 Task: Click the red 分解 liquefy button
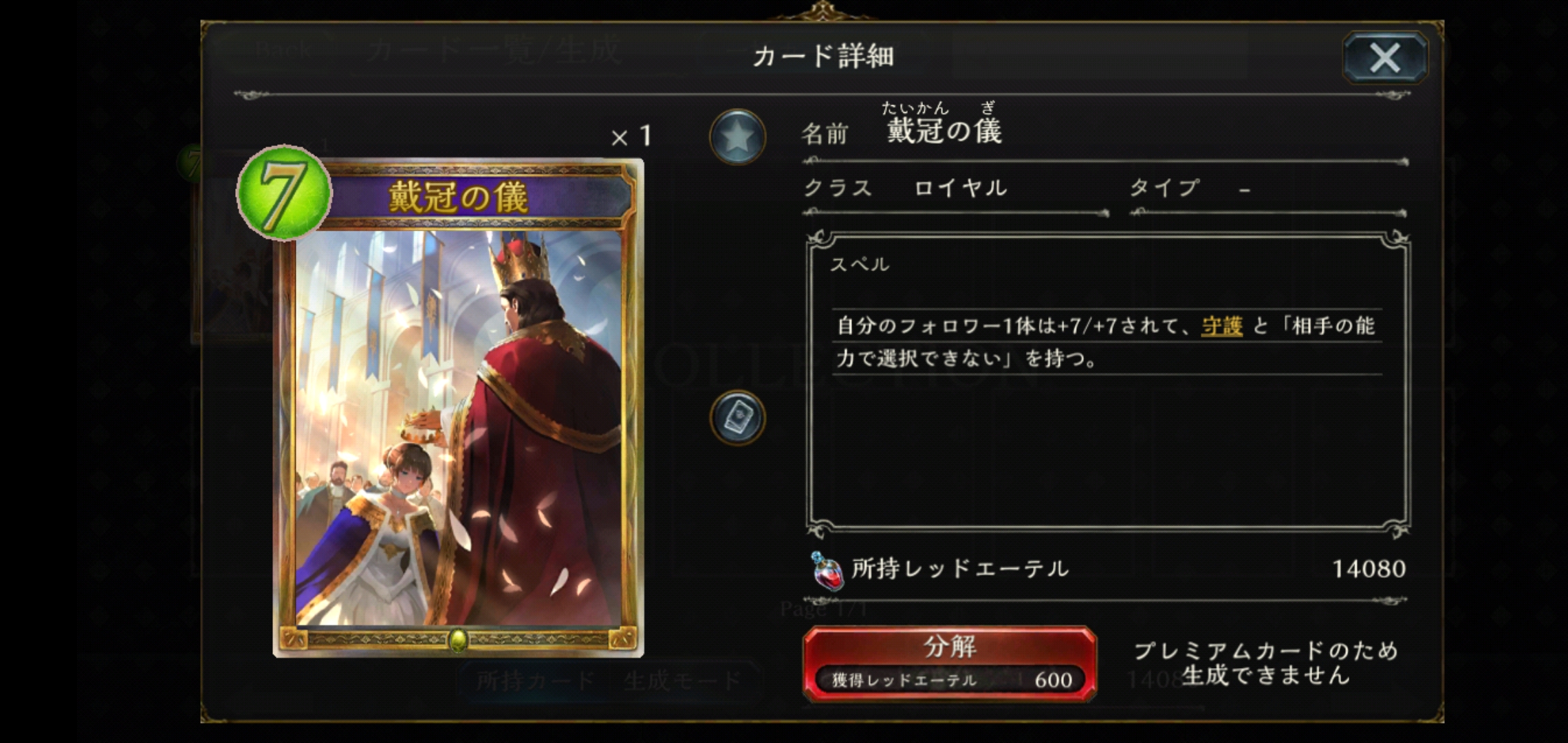pyautogui.click(x=950, y=663)
